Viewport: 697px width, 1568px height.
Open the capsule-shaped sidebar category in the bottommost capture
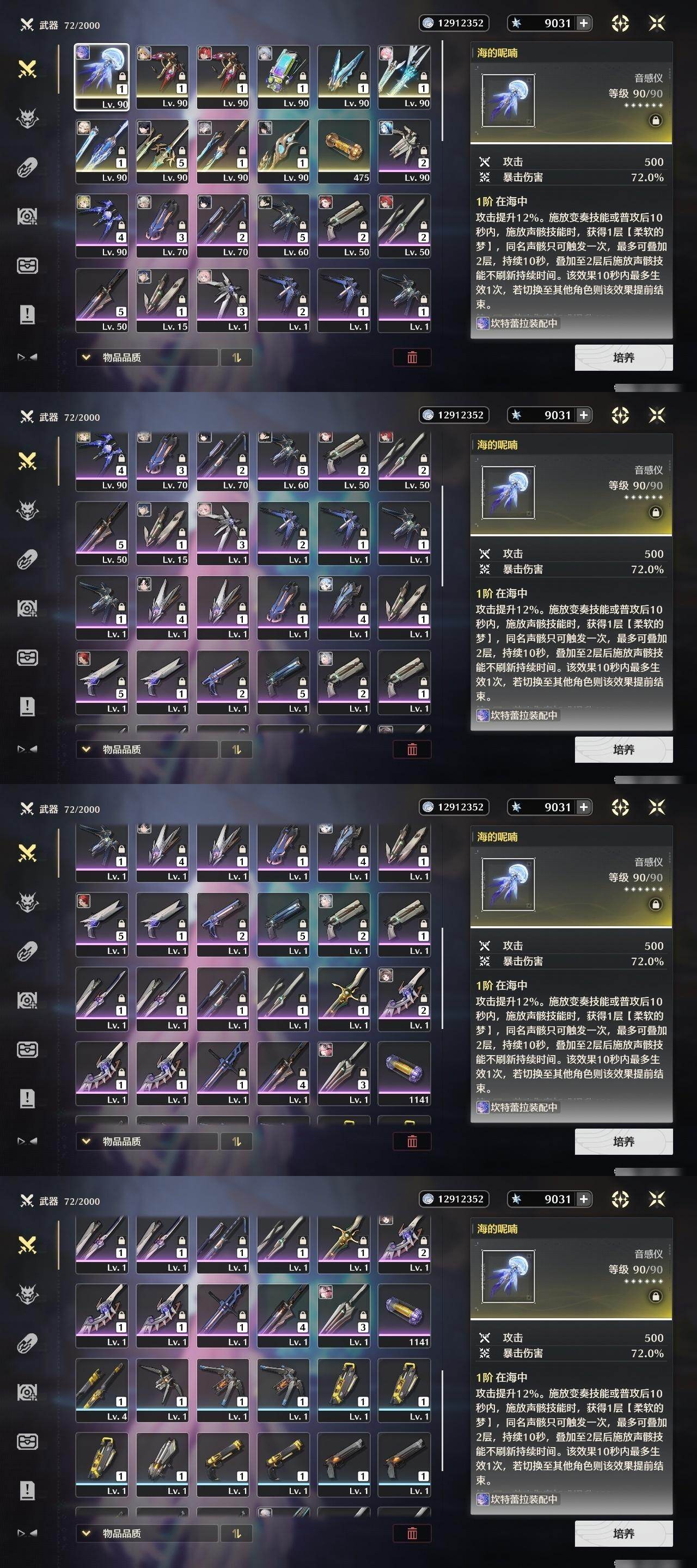(27, 1343)
